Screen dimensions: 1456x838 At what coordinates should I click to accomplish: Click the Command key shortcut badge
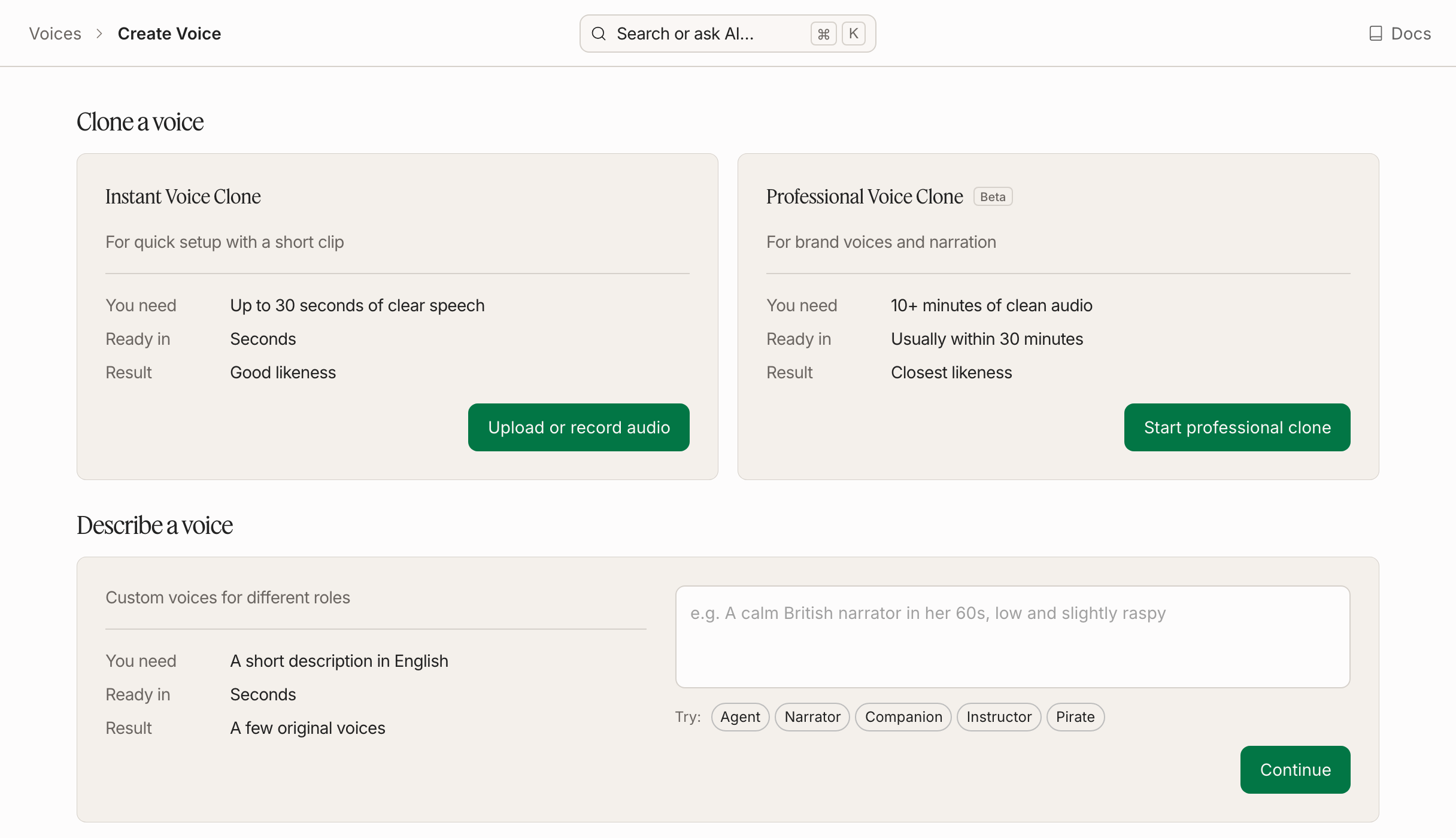point(824,34)
